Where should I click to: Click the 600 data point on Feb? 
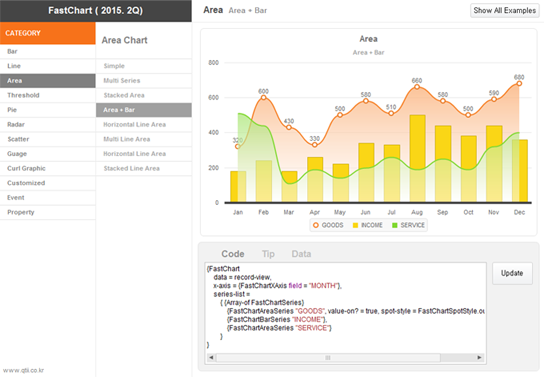coord(263,97)
